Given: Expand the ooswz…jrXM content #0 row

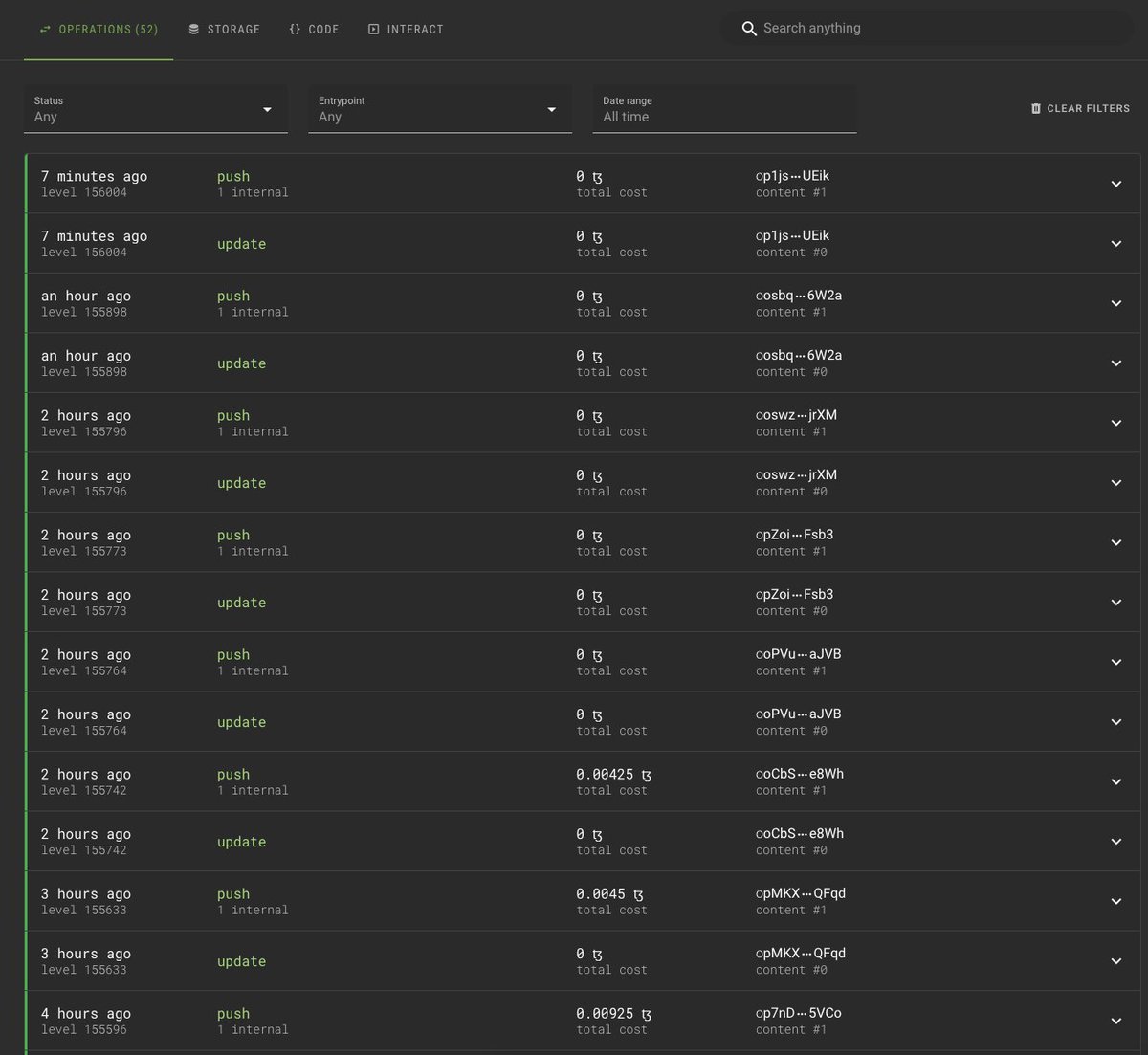Looking at the screenshot, I should (x=1115, y=482).
